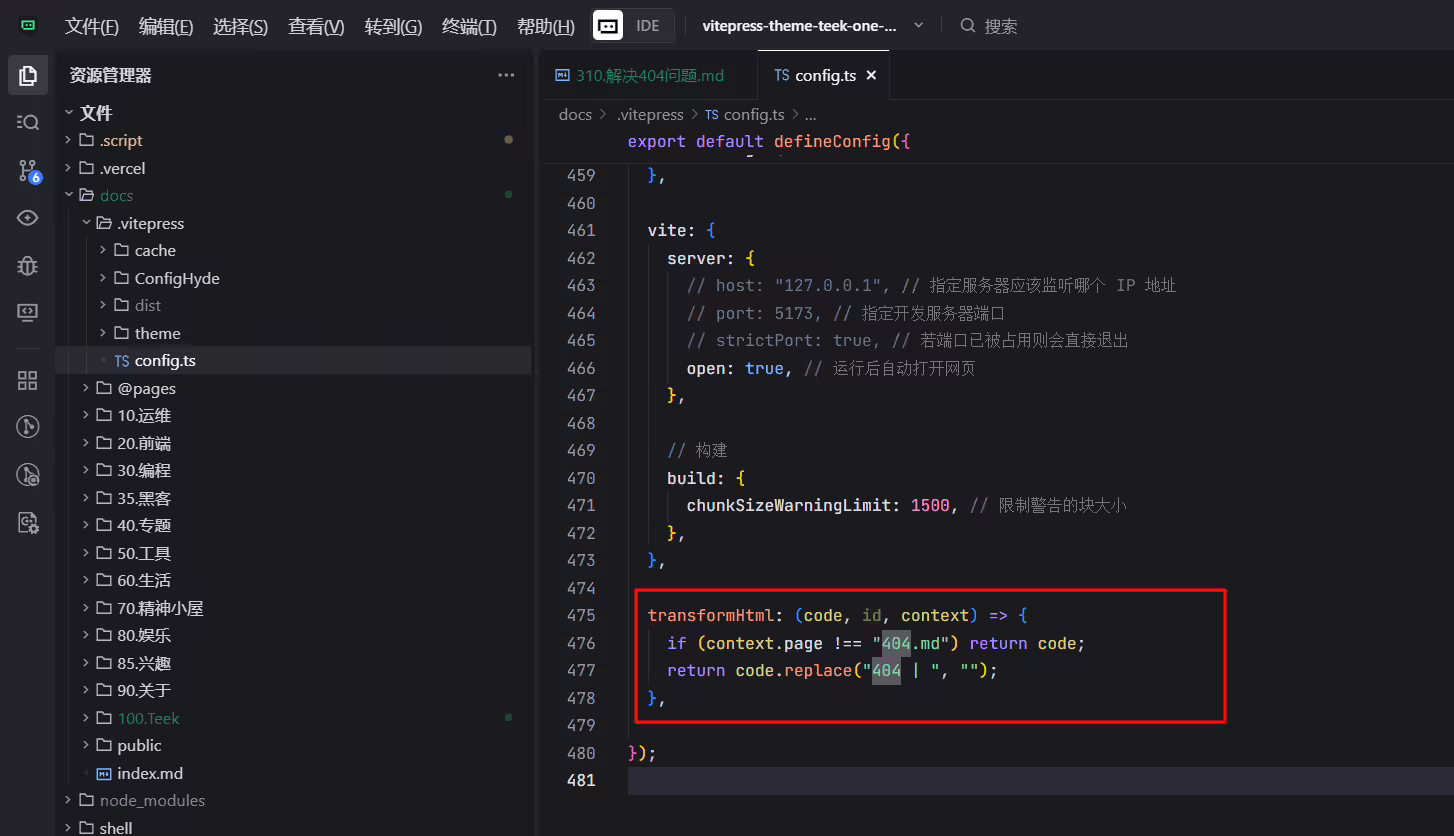Open the 查看(V) menu
Image resolution: width=1454 pixels, height=836 pixels.
click(x=316, y=26)
